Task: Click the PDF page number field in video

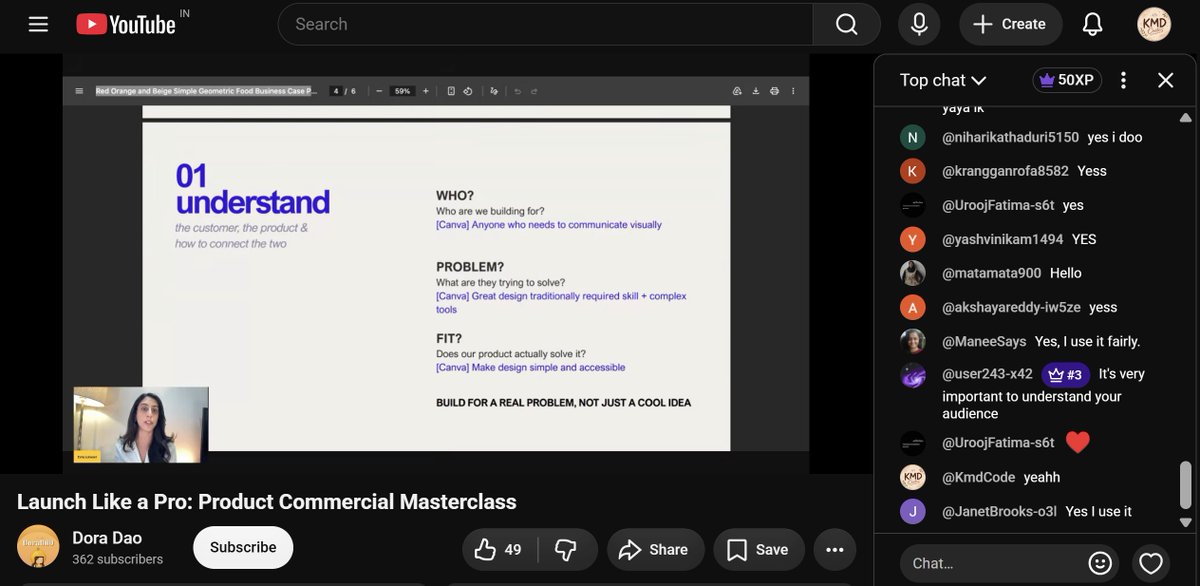Action: [337, 91]
